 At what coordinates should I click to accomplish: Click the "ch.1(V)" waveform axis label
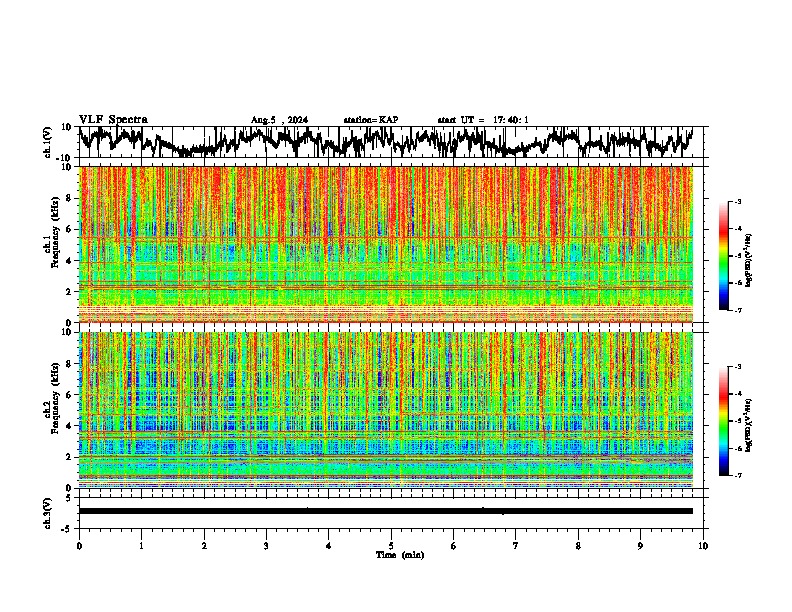48,142
